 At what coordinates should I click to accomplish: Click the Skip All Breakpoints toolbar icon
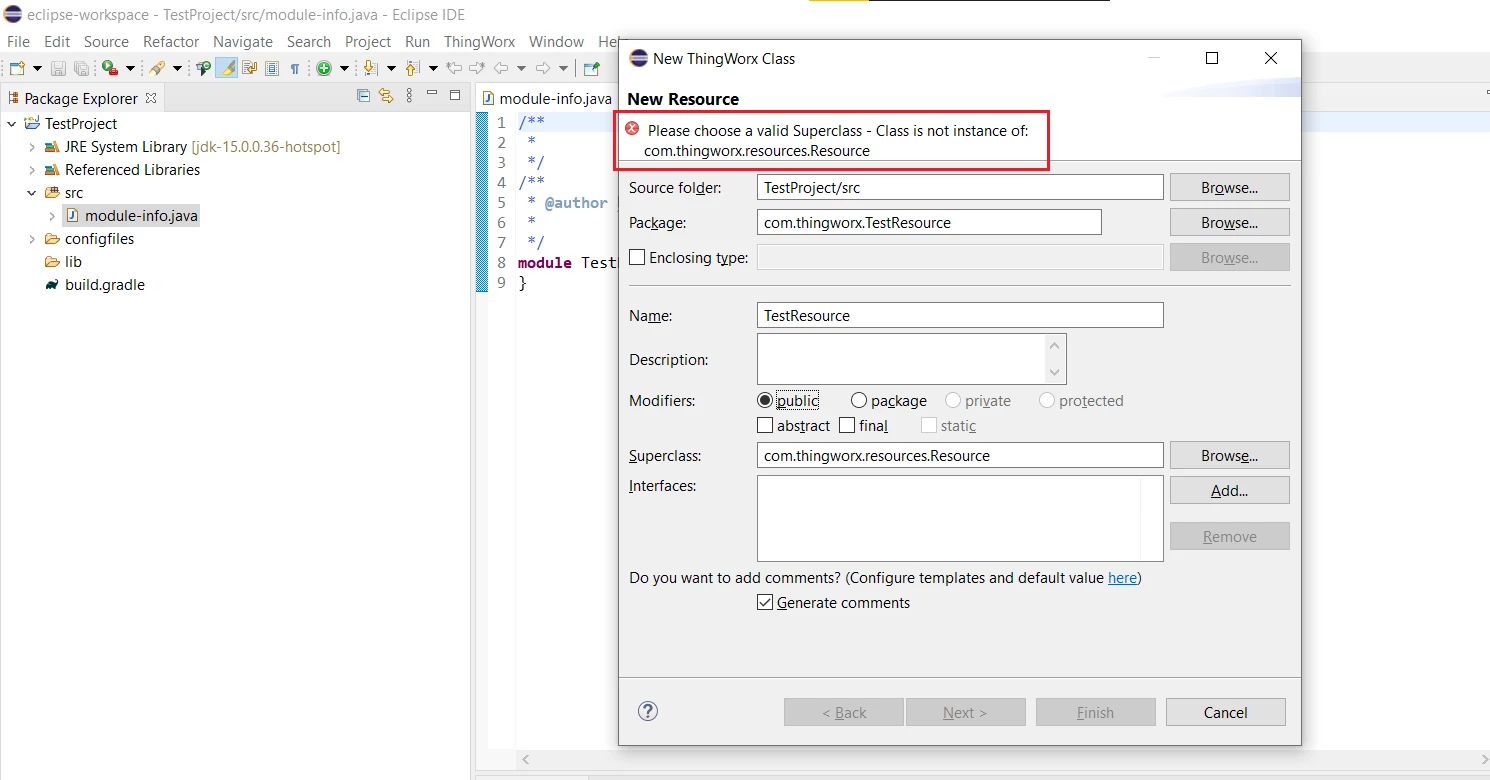coord(204,68)
